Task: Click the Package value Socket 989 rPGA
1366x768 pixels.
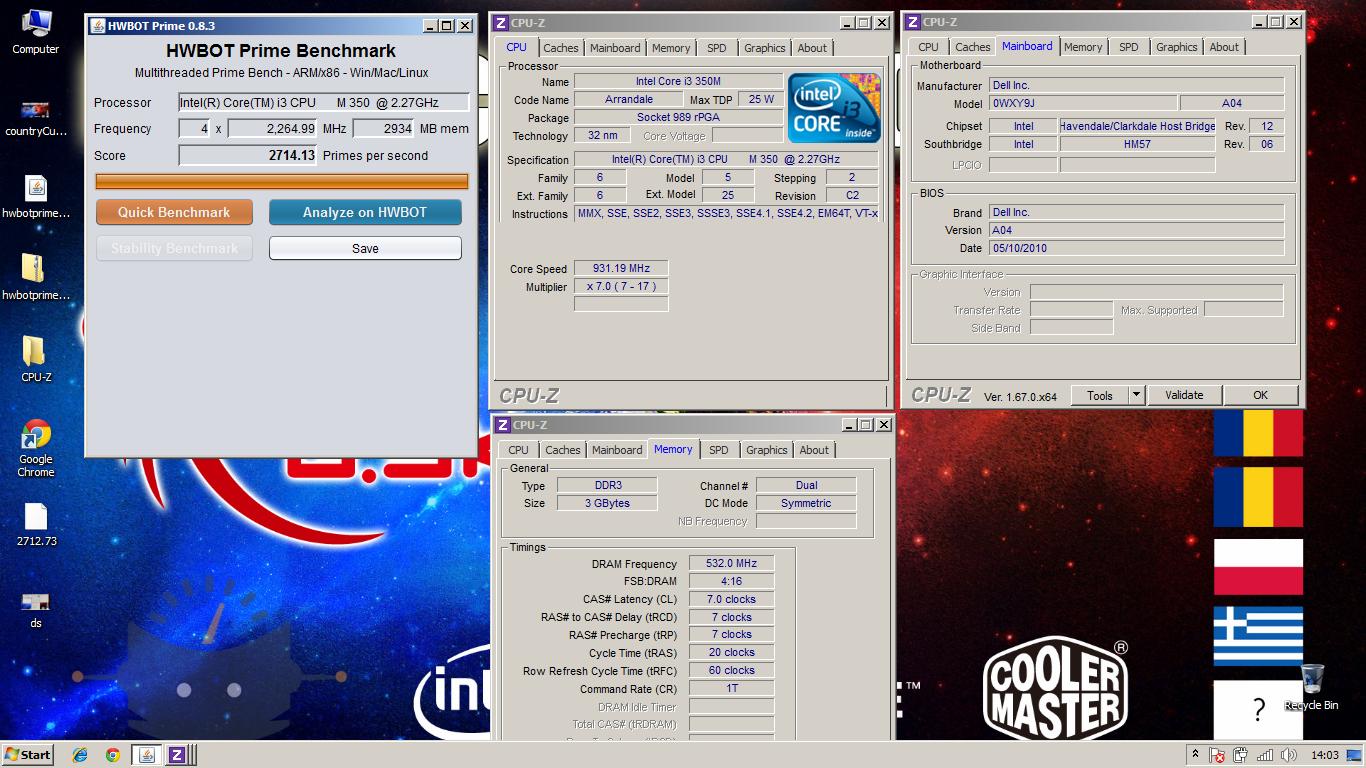Action: 679,117
